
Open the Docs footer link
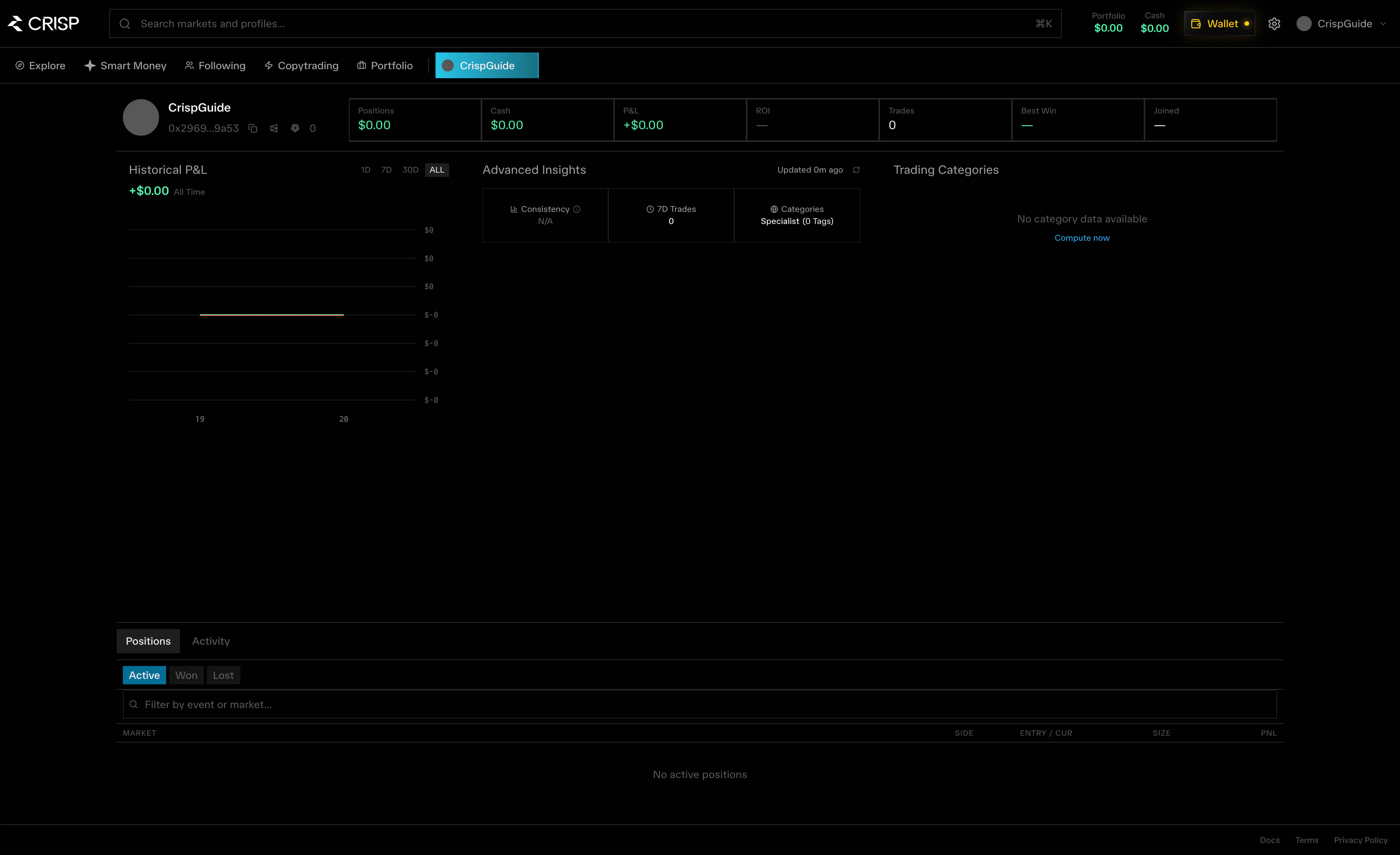tap(1269, 840)
